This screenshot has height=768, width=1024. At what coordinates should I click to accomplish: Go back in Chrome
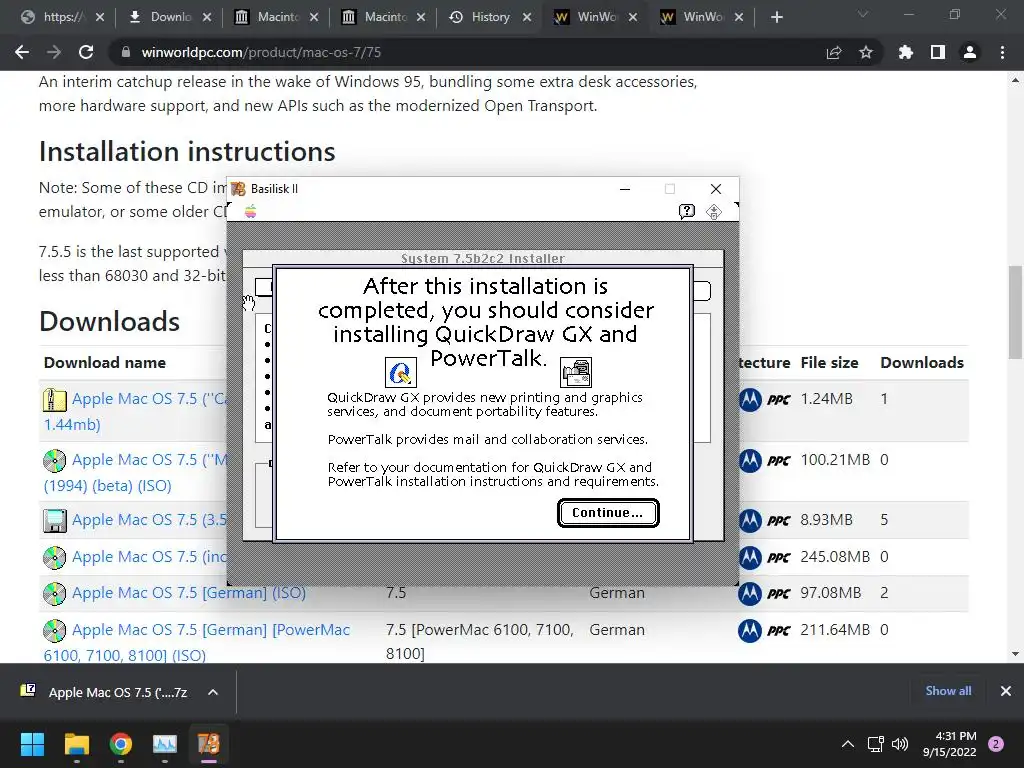coord(22,52)
